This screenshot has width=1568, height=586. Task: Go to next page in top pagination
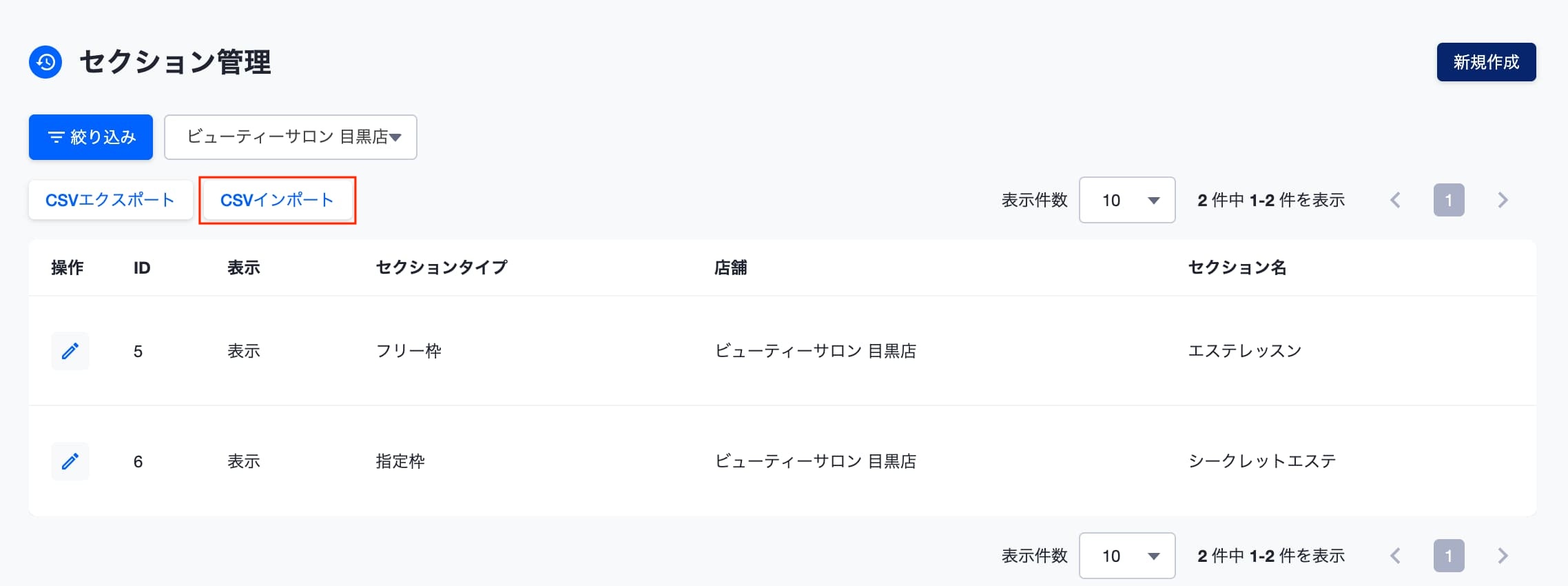(1503, 200)
